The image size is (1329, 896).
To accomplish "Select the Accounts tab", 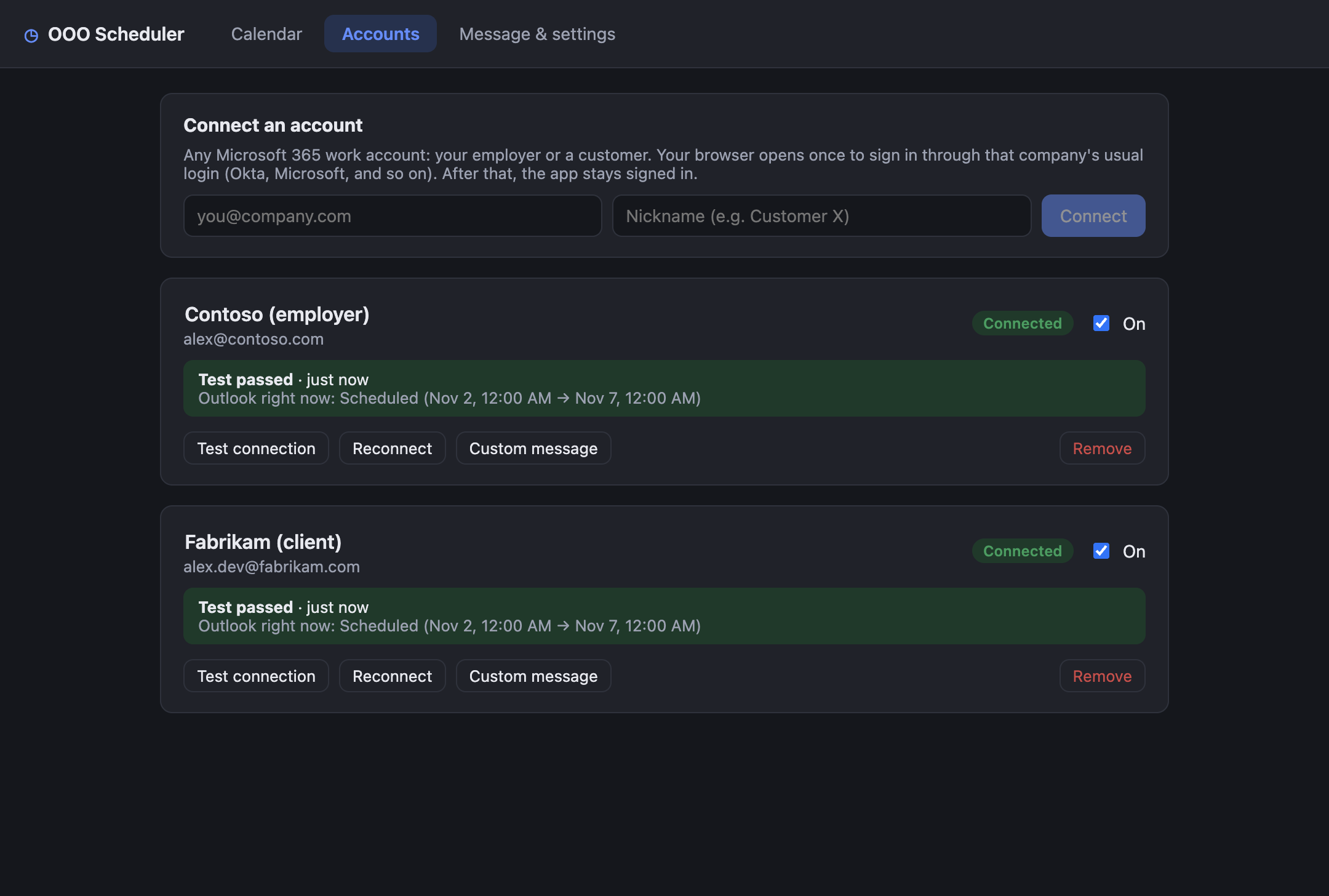I will (x=380, y=34).
